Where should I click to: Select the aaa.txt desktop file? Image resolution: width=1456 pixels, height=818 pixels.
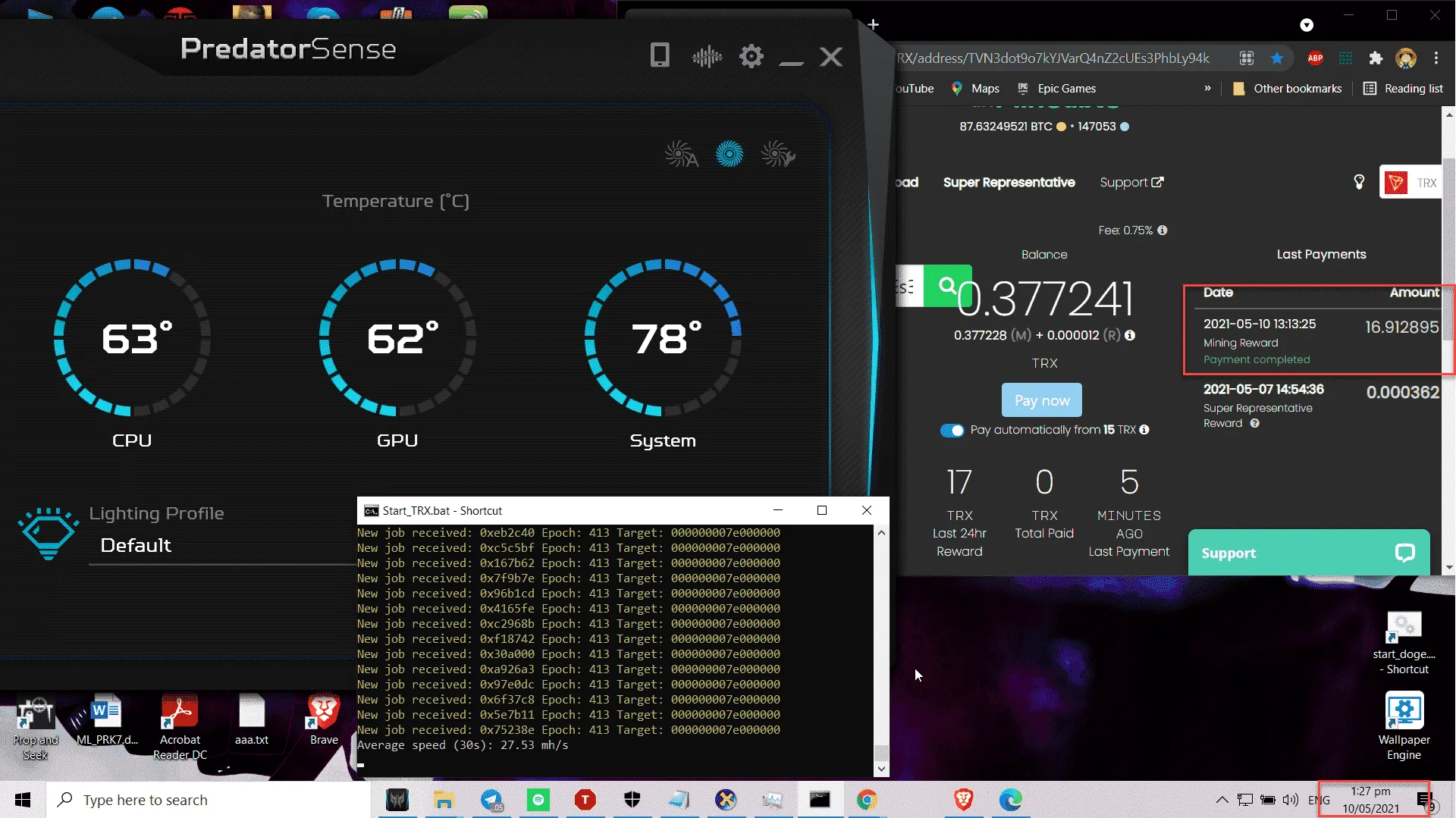point(252,720)
